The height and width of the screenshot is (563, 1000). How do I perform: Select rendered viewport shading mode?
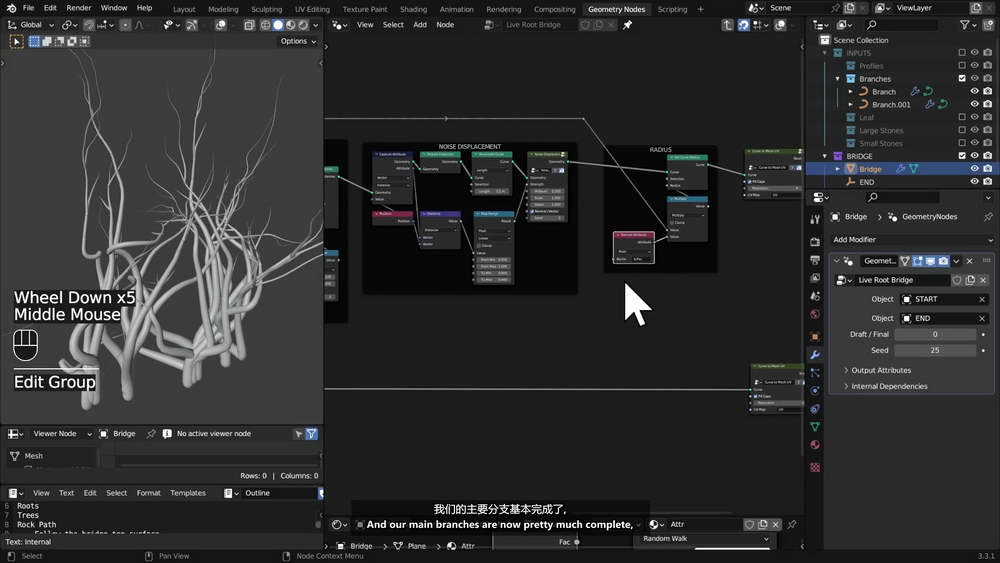[x=304, y=25]
